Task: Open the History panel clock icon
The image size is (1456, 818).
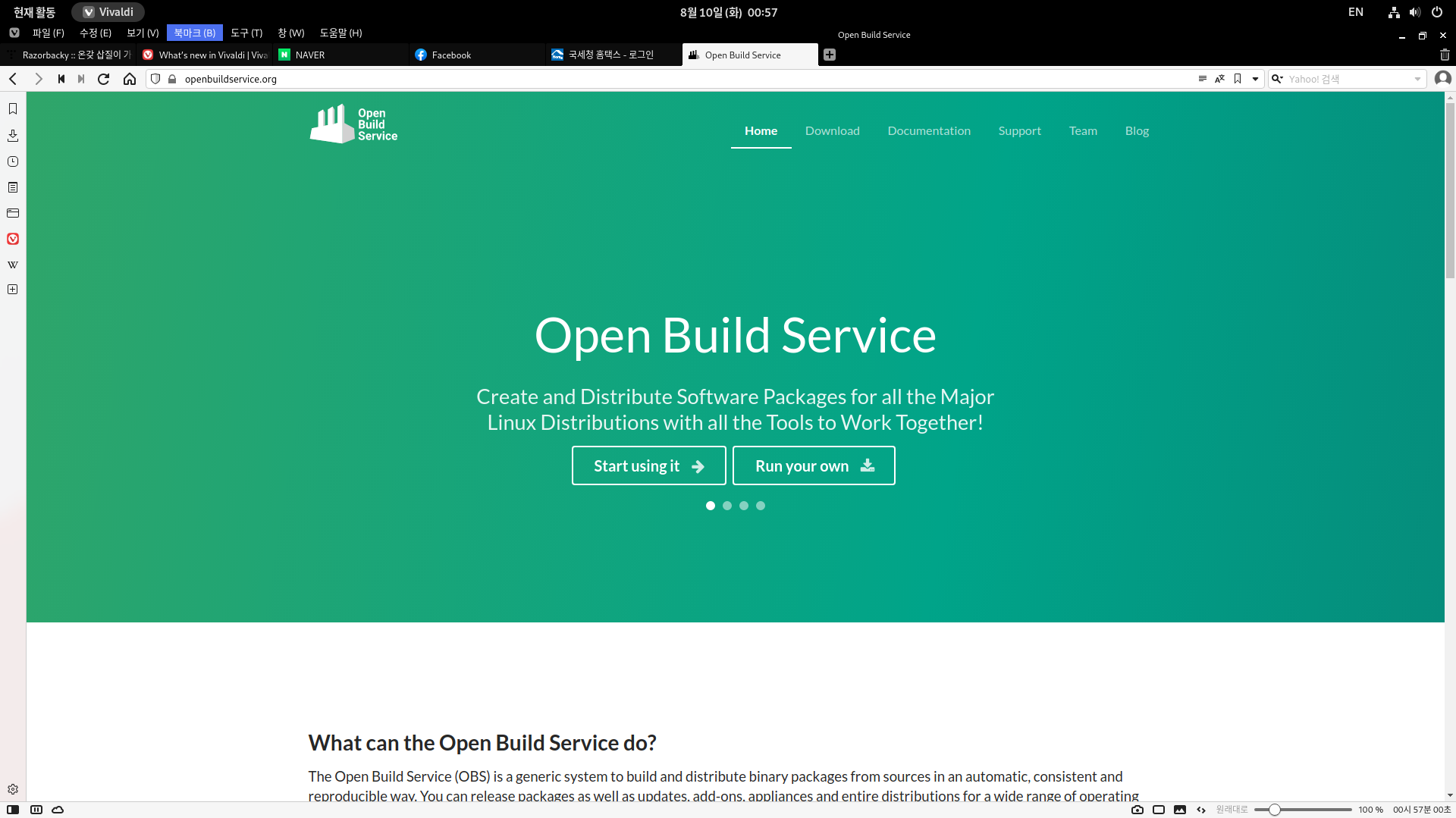Action: point(13,161)
